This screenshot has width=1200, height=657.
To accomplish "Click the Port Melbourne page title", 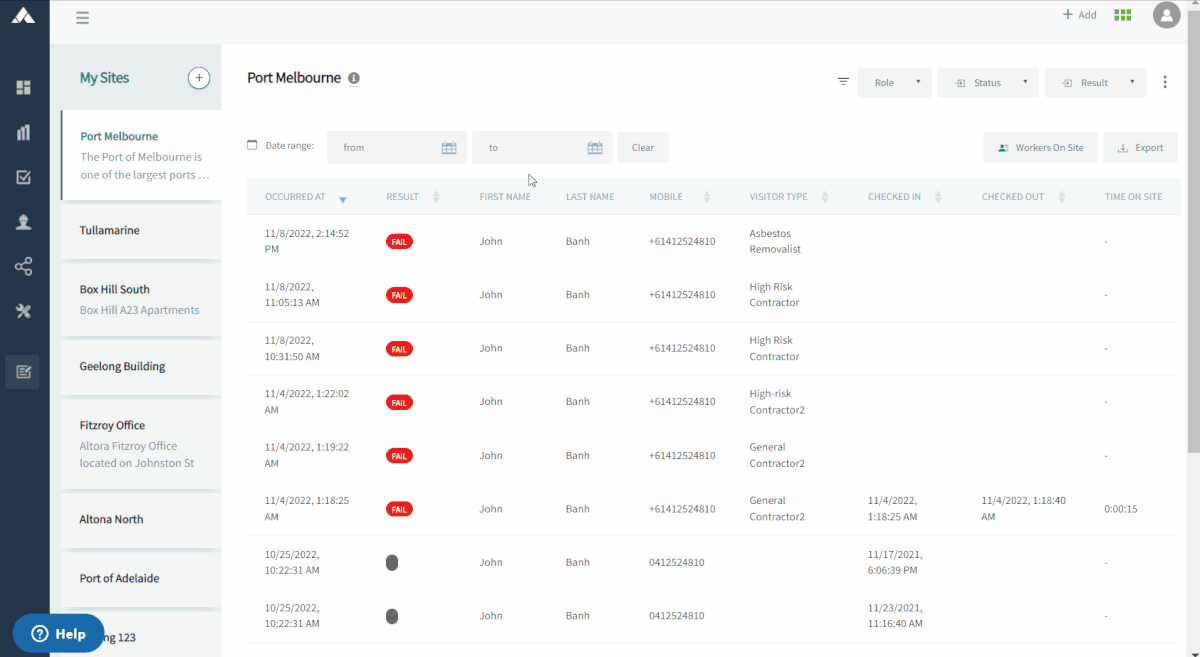I will click(294, 78).
